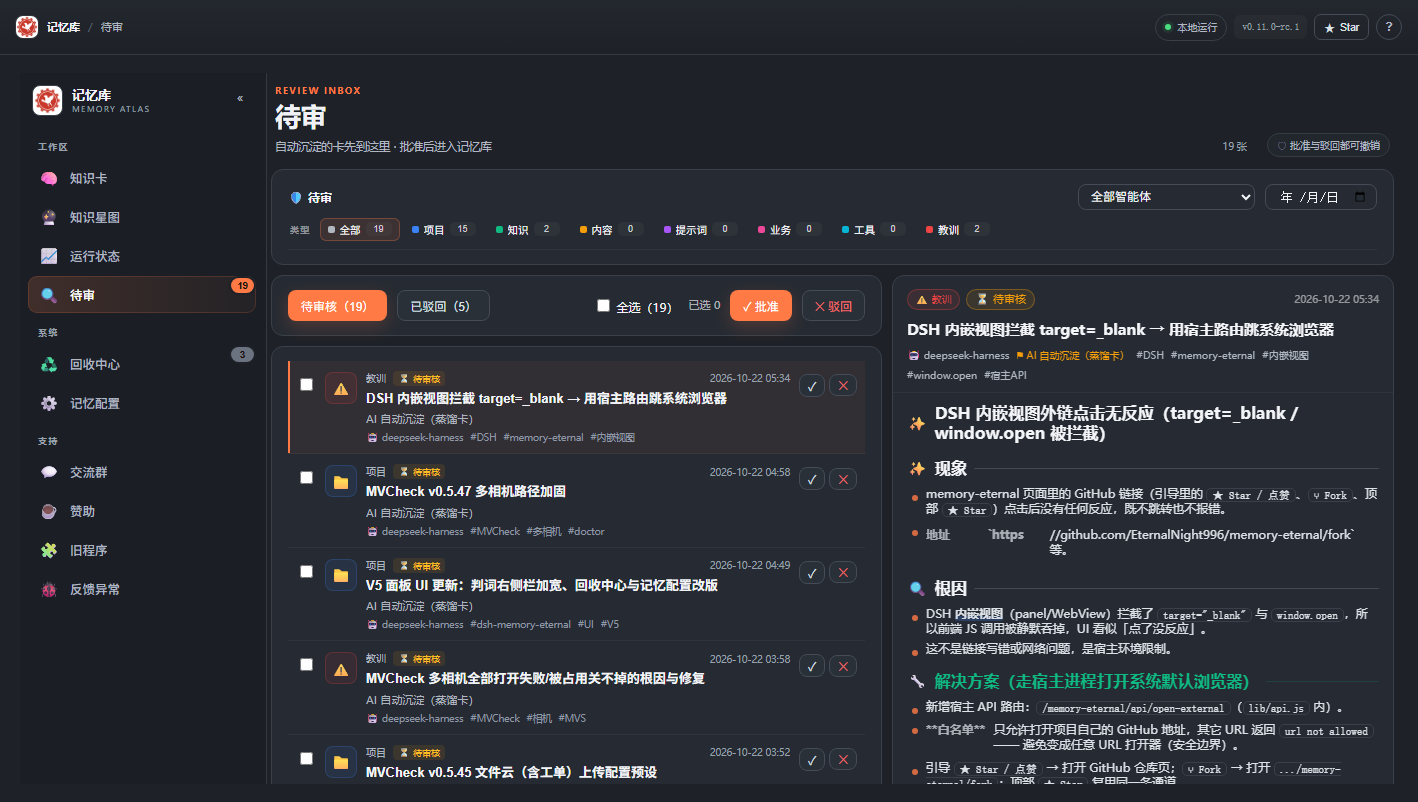
Task: Open 交流群 in the sidebar
Action: coord(142,472)
